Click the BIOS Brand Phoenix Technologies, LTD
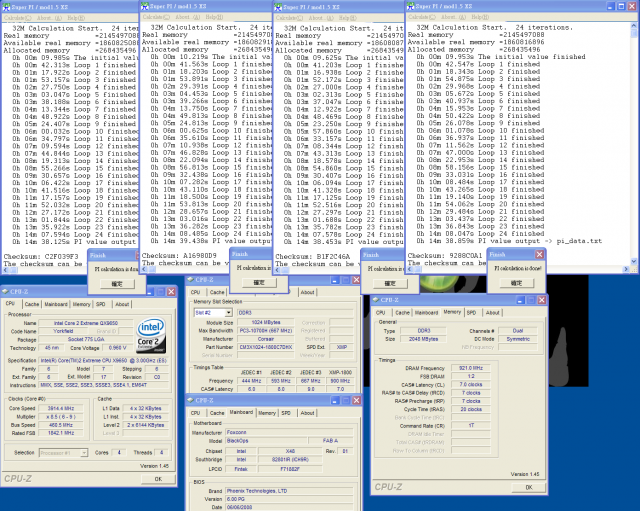This screenshot has height=511, width=640. click(289, 491)
